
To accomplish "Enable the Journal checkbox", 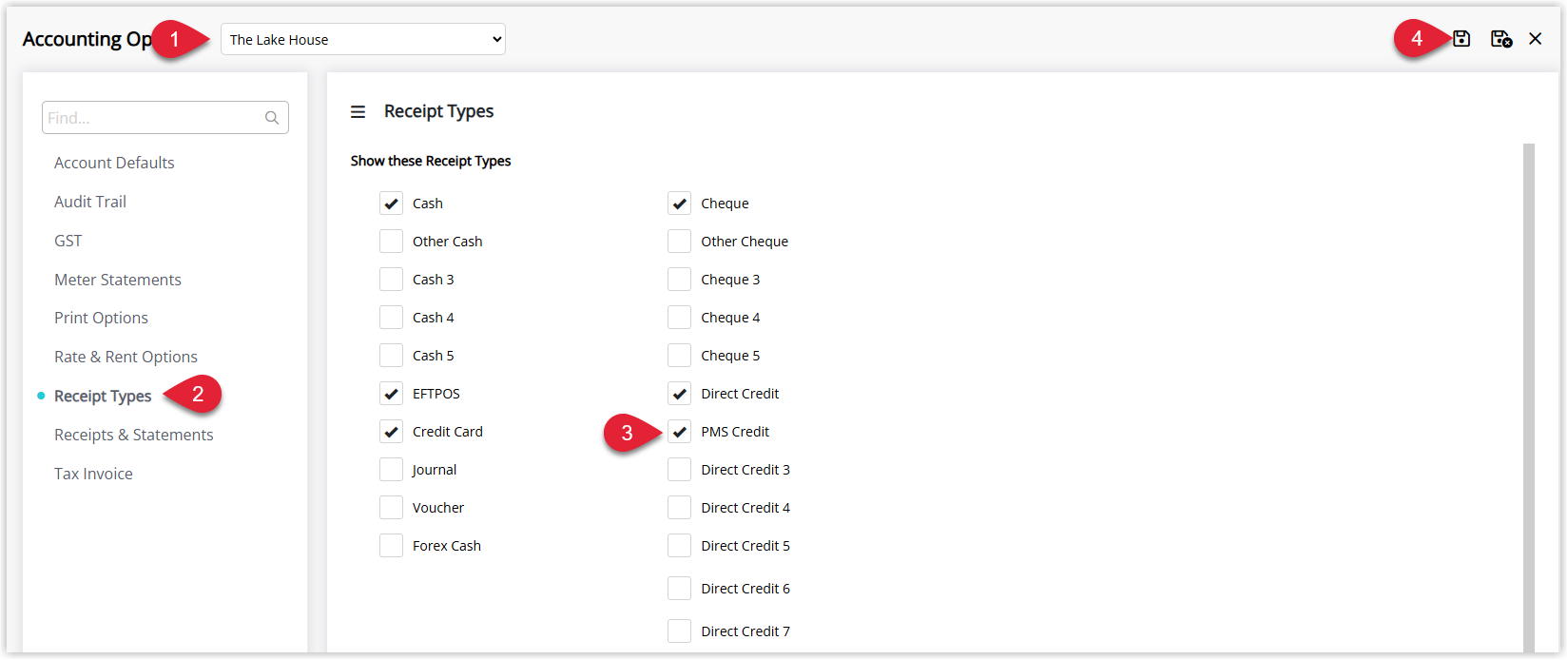I will tap(391, 470).
